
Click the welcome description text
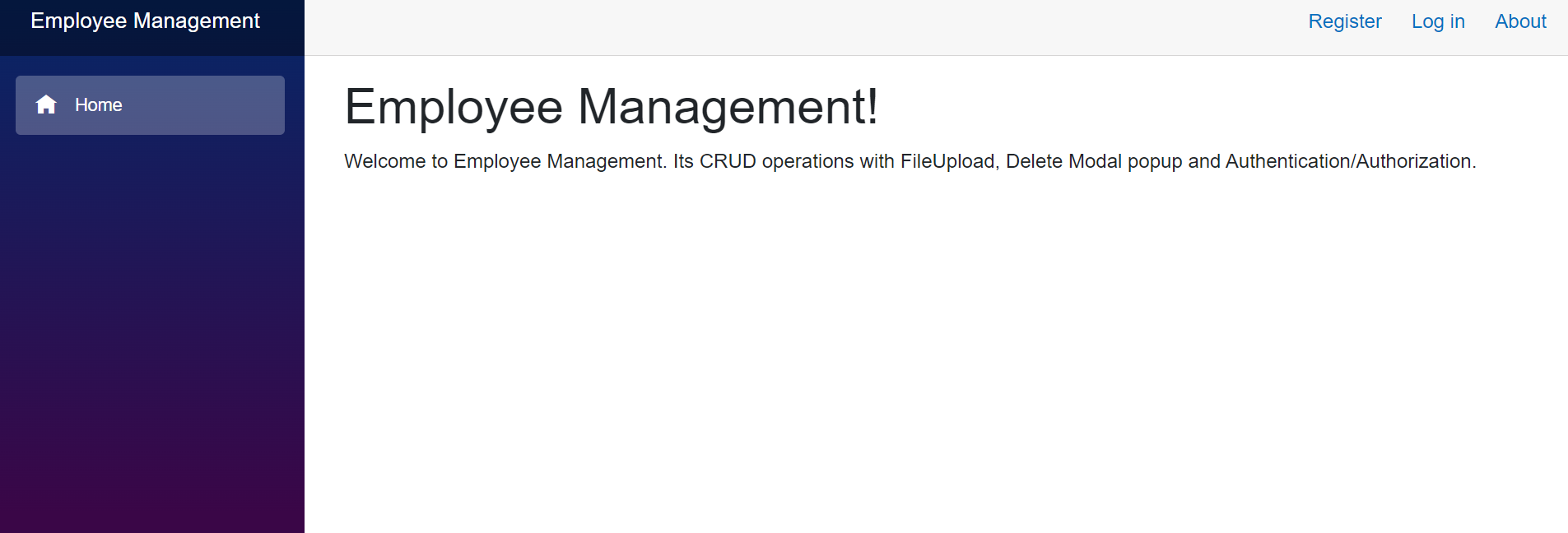(x=910, y=161)
